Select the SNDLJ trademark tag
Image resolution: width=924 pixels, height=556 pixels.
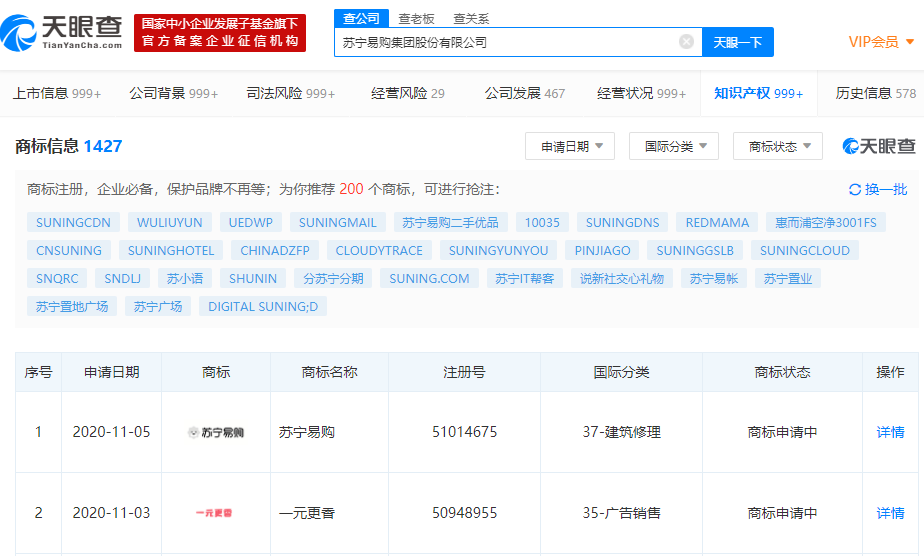coord(123,279)
